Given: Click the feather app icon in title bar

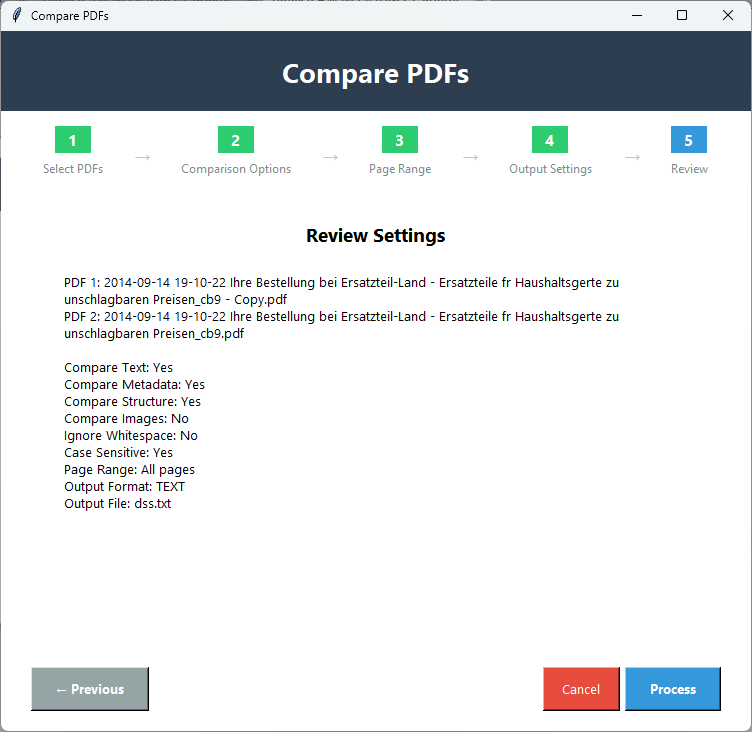Looking at the screenshot, I should click(x=17, y=15).
